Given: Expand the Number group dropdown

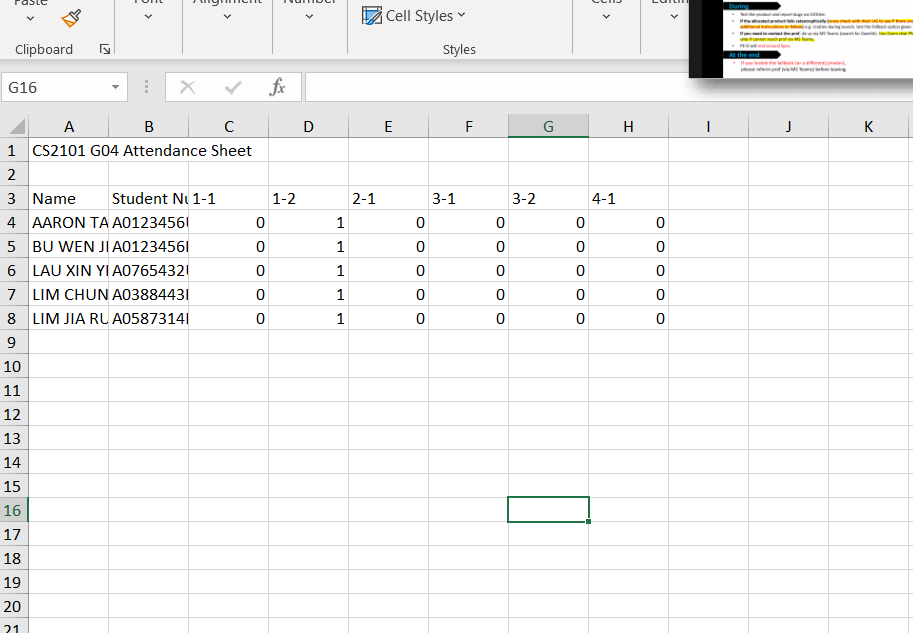Looking at the screenshot, I should pos(309,17).
